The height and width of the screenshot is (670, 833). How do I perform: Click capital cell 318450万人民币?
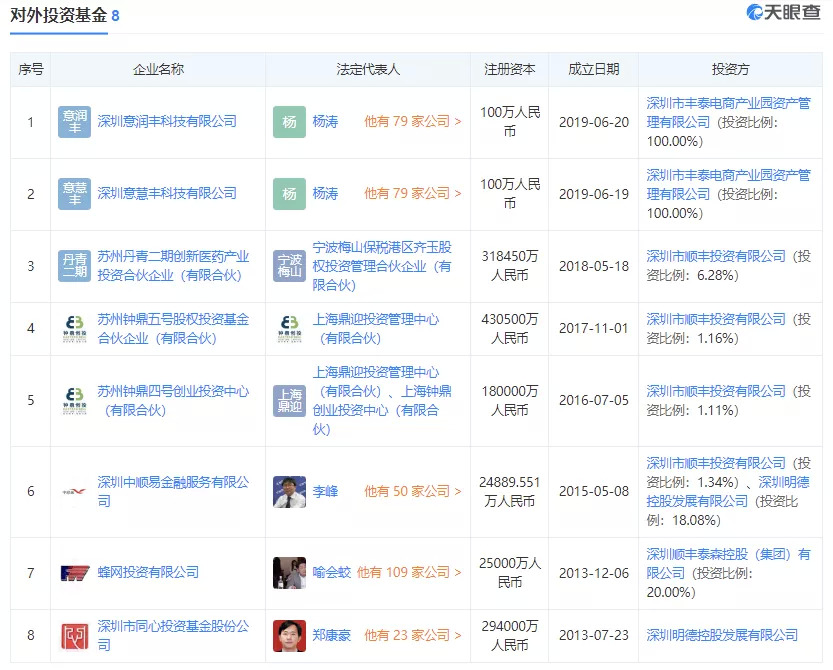tap(509, 266)
